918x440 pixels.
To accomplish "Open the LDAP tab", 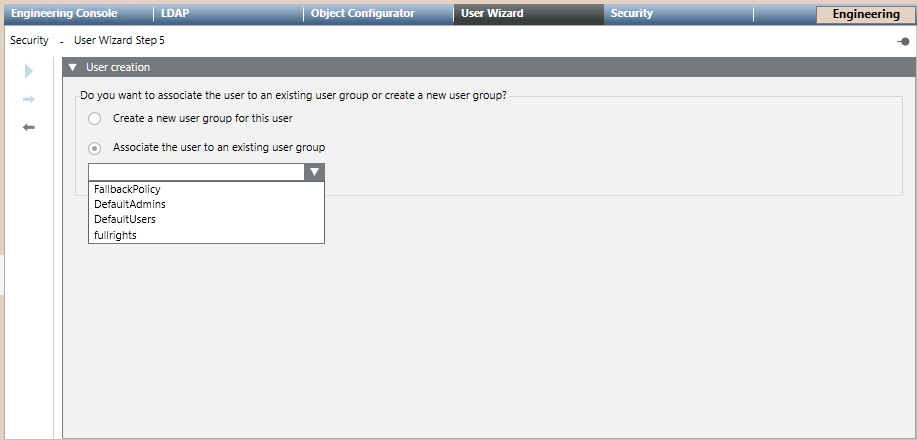I will tap(175, 14).
